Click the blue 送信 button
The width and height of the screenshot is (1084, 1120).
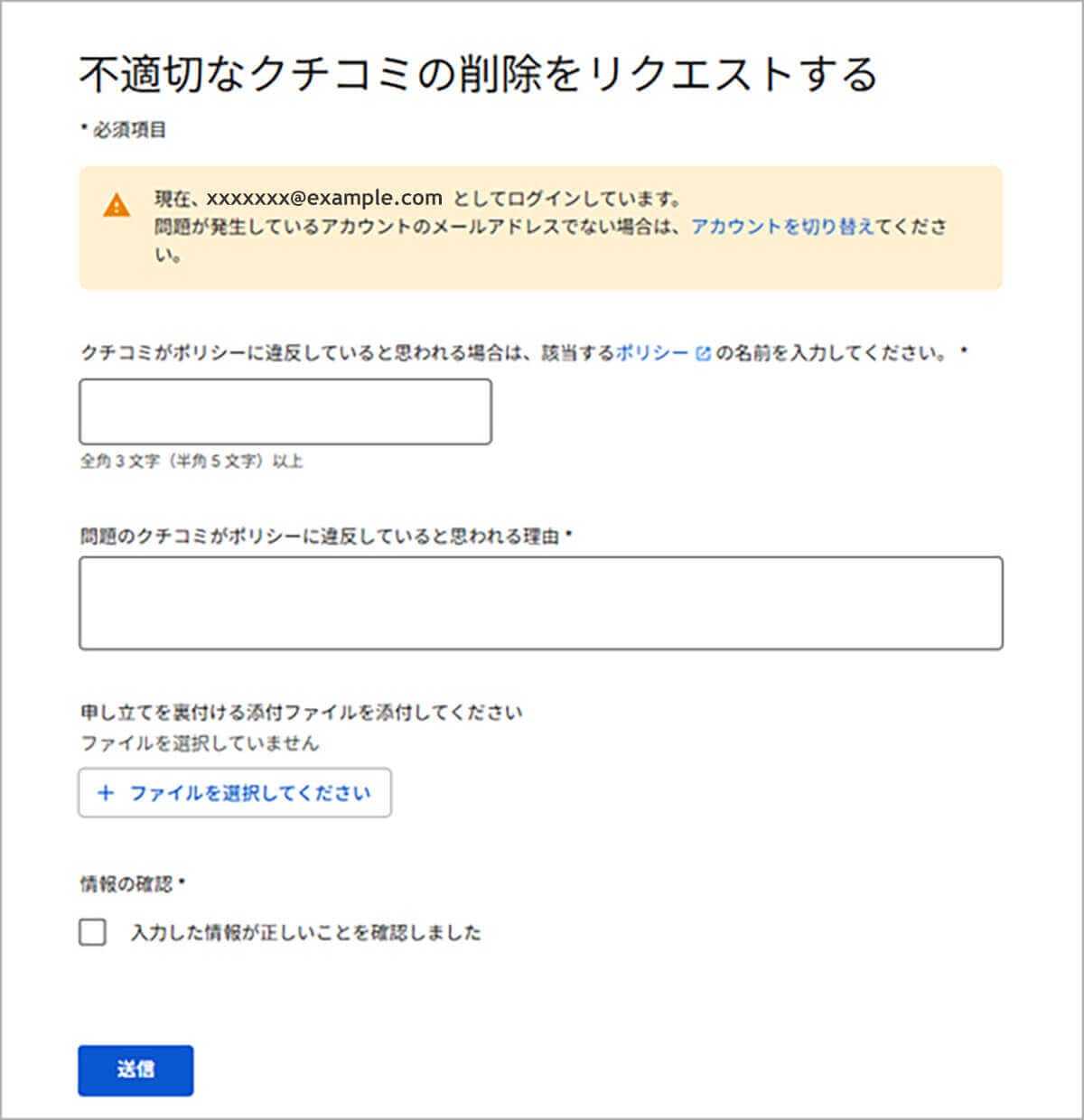(135, 1070)
